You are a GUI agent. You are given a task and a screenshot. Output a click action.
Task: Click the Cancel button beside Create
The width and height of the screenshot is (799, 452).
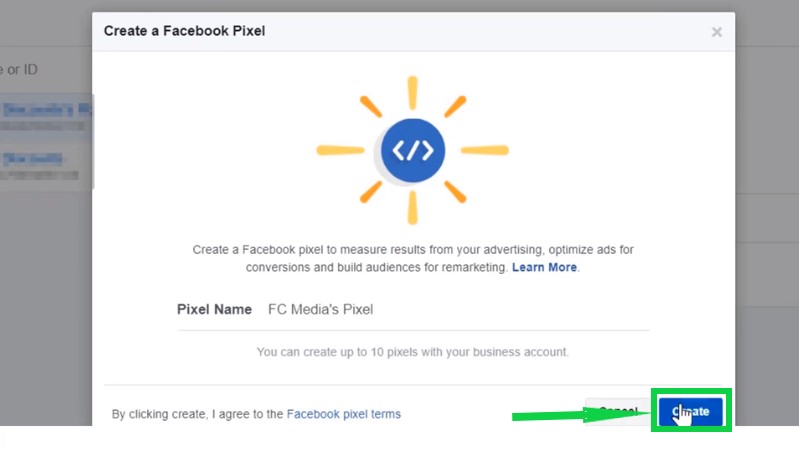pyautogui.click(x=618, y=411)
